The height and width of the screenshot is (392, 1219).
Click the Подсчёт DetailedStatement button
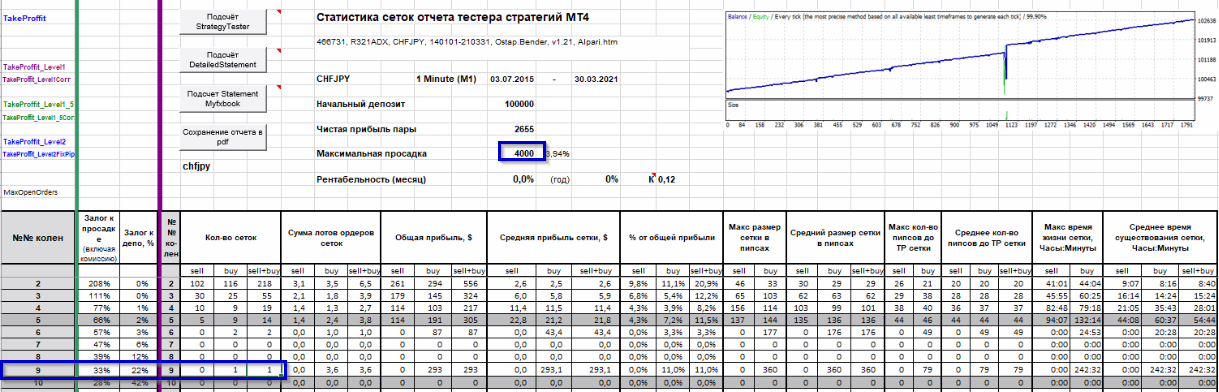pyautogui.click(x=224, y=59)
